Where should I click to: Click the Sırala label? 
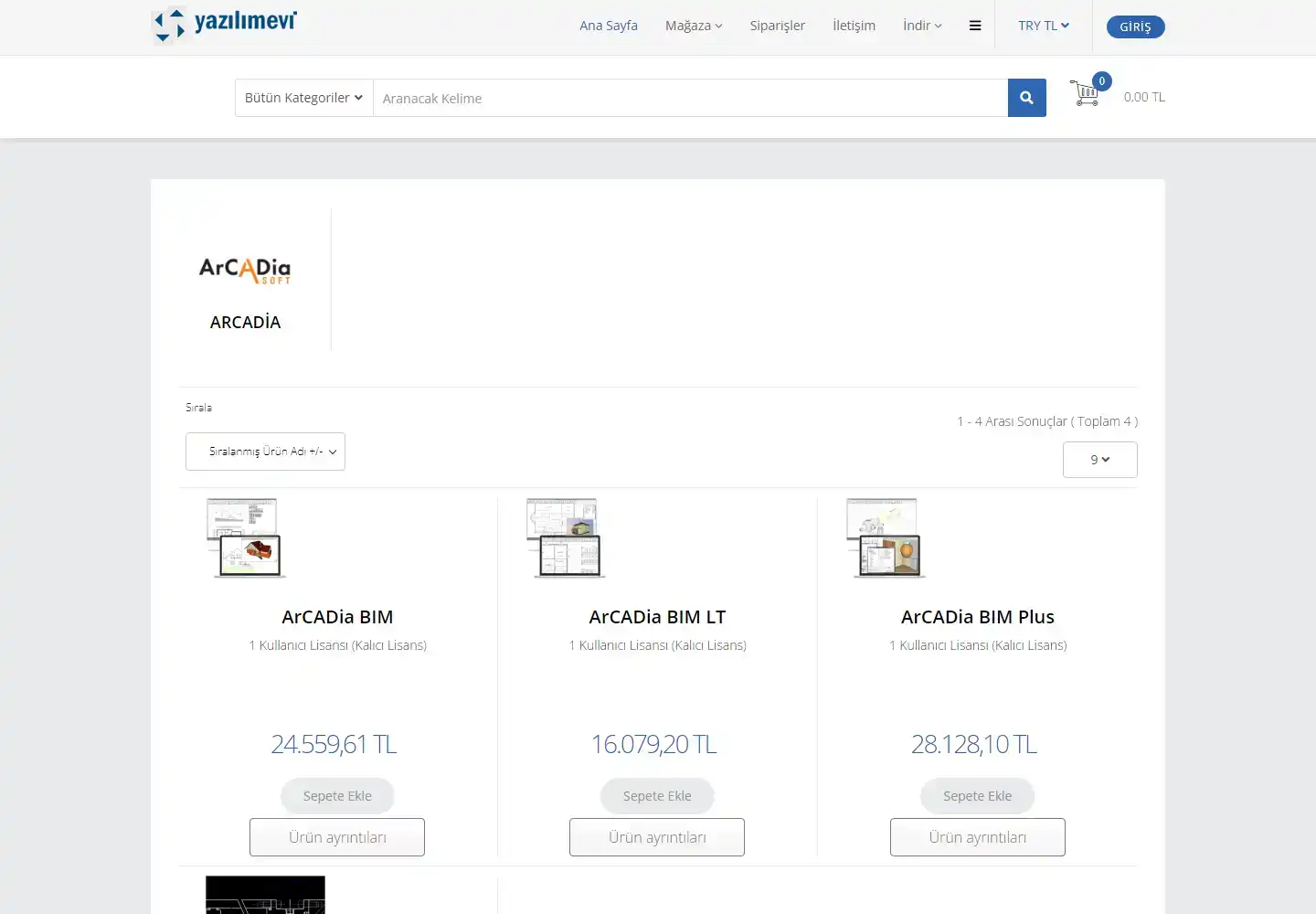tap(198, 408)
